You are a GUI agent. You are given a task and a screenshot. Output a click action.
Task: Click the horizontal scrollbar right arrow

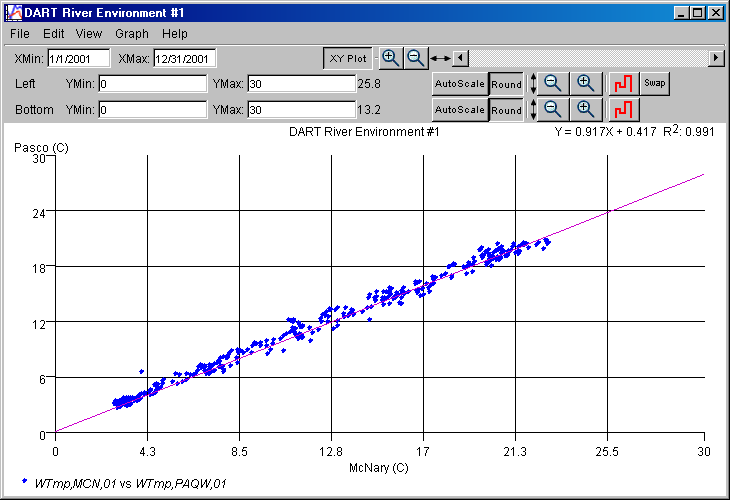716,58
